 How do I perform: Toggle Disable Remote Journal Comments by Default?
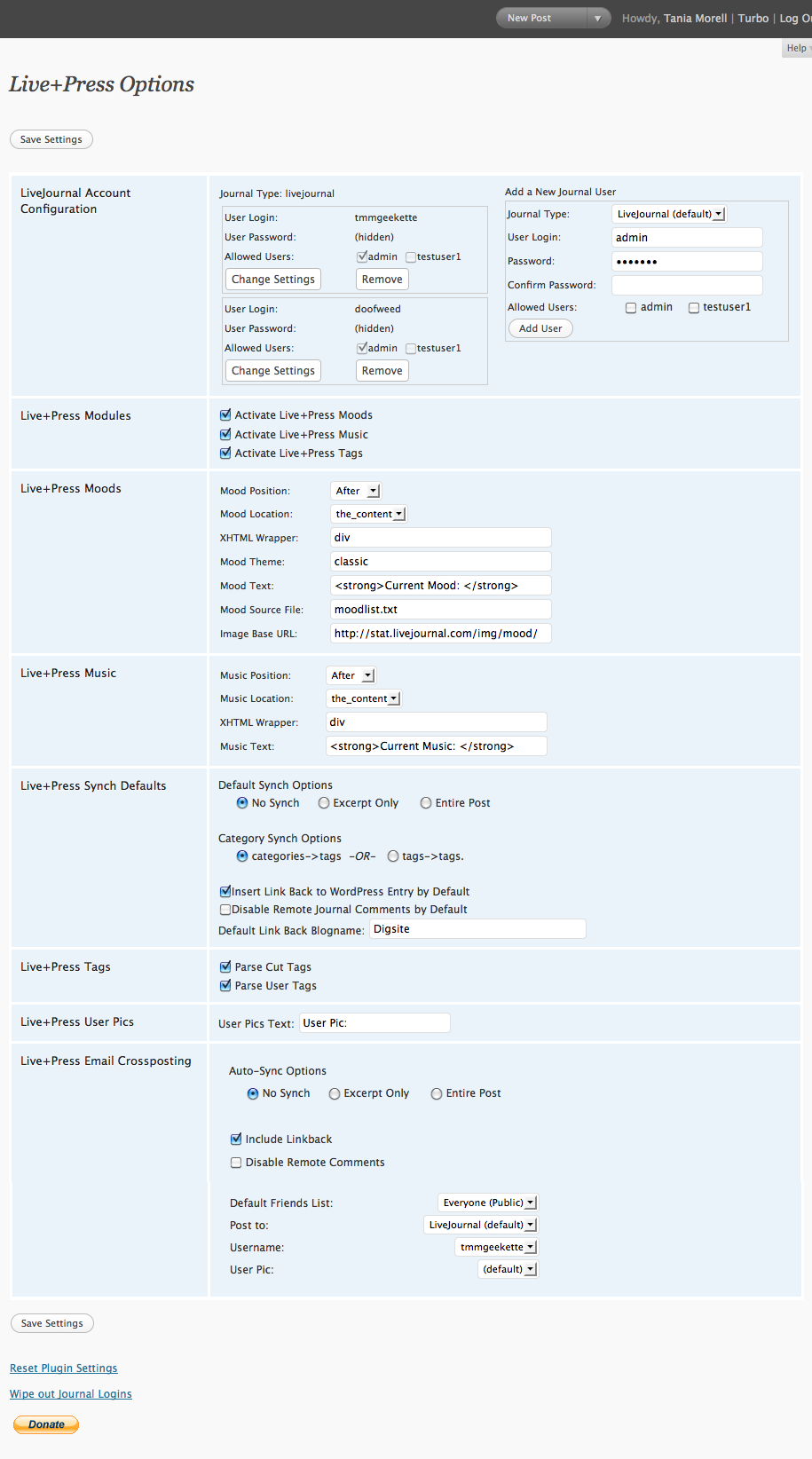[x=225, y=910]
